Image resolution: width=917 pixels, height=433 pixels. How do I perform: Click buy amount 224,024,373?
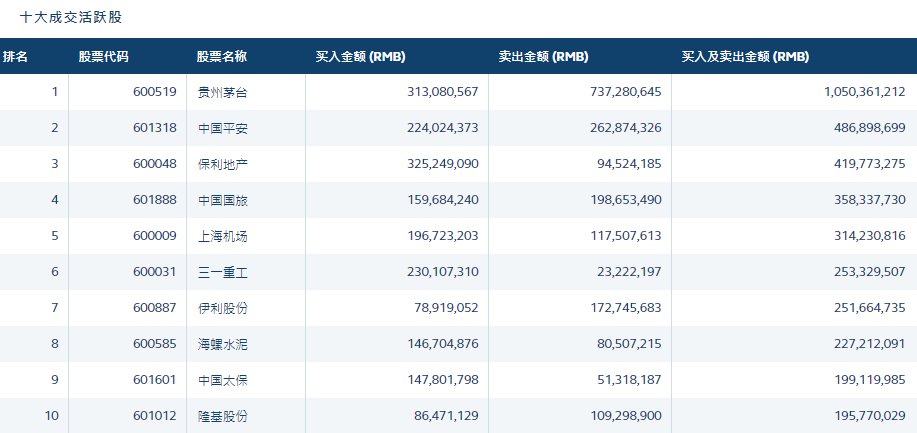coord(443,128)
